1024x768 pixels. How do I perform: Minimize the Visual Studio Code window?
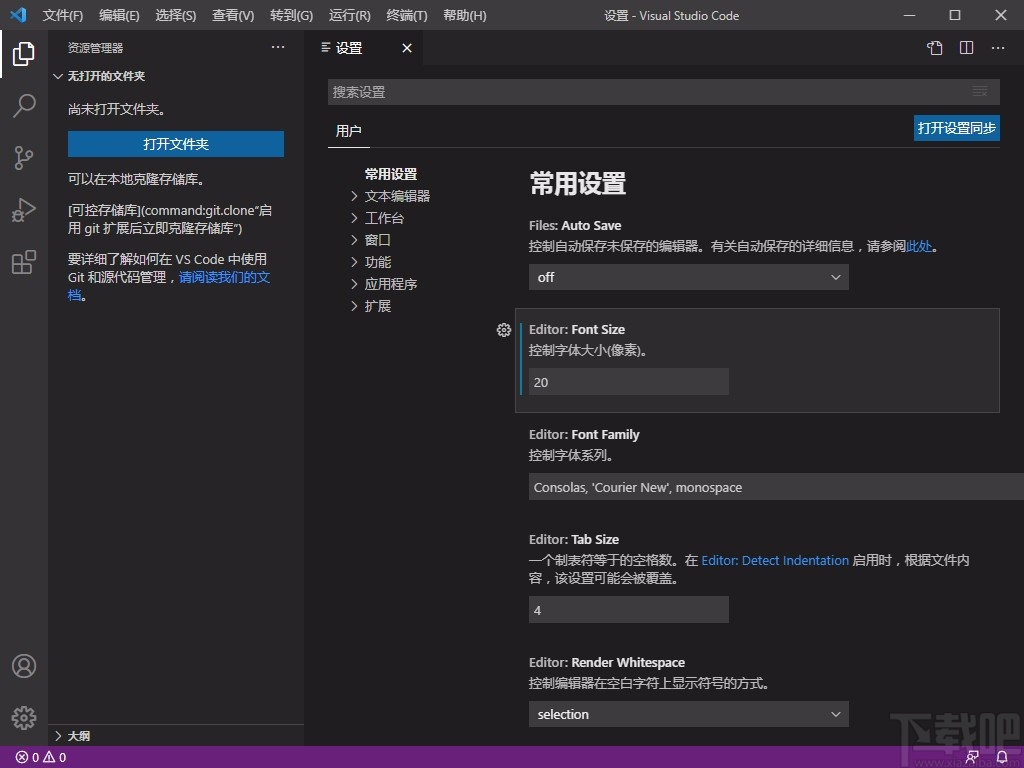pyautogui.click(x=909, y=15)
